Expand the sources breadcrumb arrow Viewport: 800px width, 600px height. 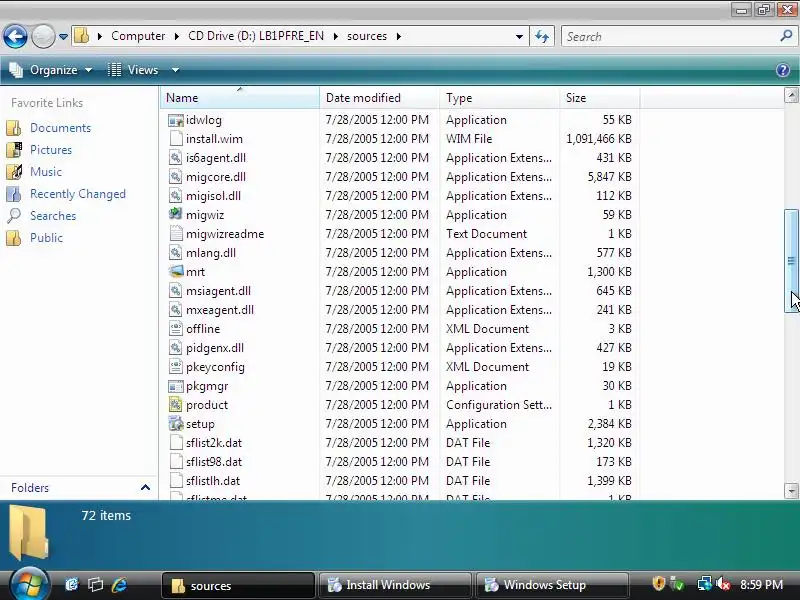coord(398,36)
